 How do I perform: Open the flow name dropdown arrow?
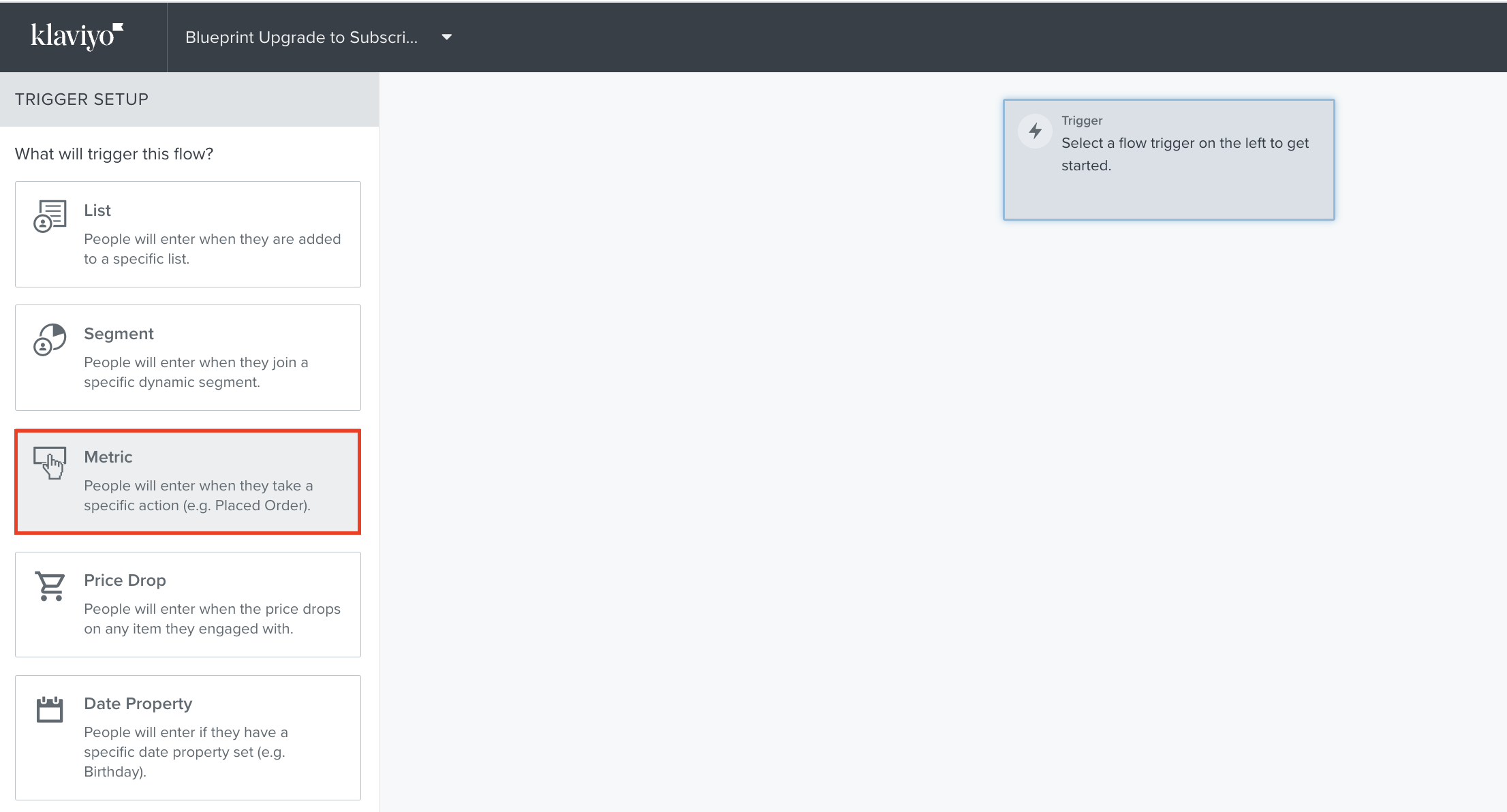pyautogui.click(x=447, y=37)
